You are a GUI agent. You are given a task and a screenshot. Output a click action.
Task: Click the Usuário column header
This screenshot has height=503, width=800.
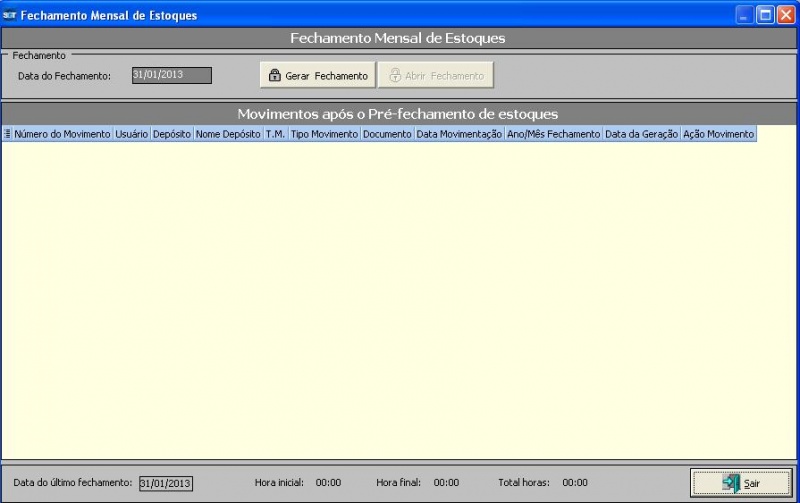pyautogui.click(x=131, y=134)
